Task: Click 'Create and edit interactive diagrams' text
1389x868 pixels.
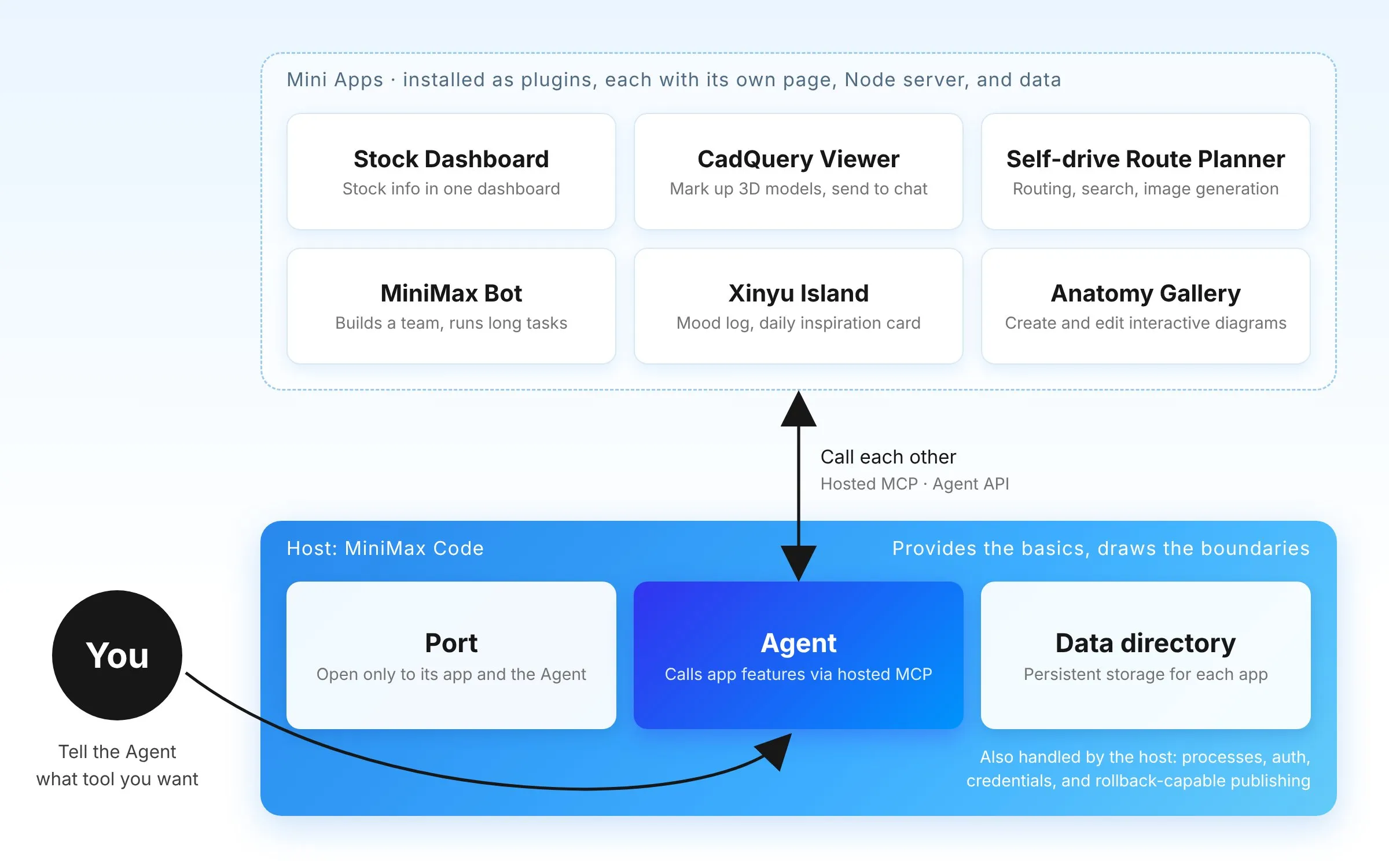Action: click(1145, 323)
